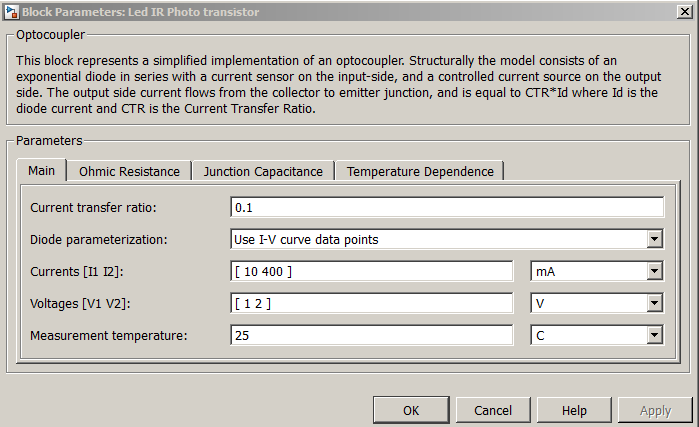Focus the Currents [I1 I2] input field
Screen dimensions: 699x427
click(x=371, y=271)
